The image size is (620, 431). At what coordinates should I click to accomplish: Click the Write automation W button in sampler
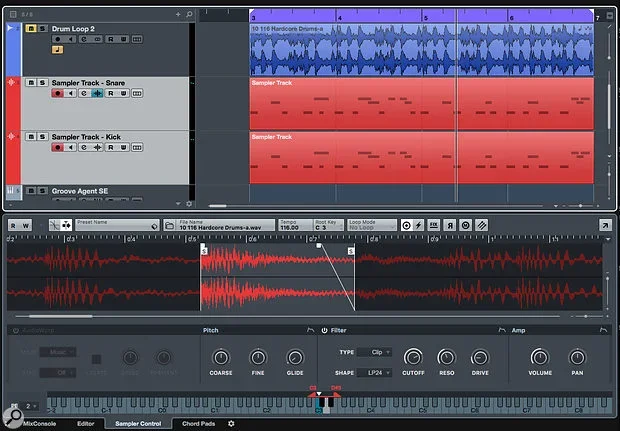pos(26,226)
